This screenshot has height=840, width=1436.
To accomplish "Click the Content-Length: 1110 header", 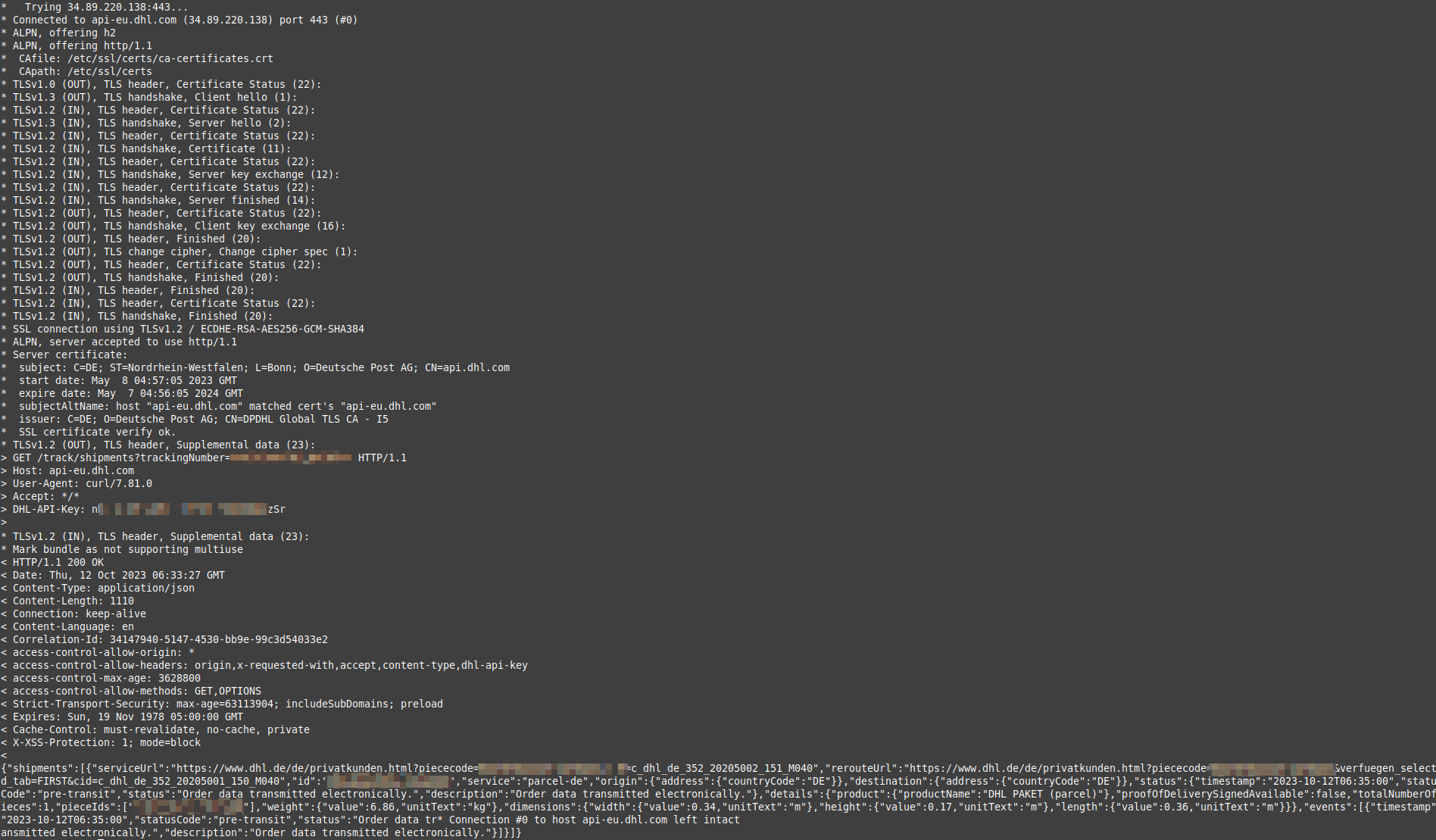I will pos(73,601).
